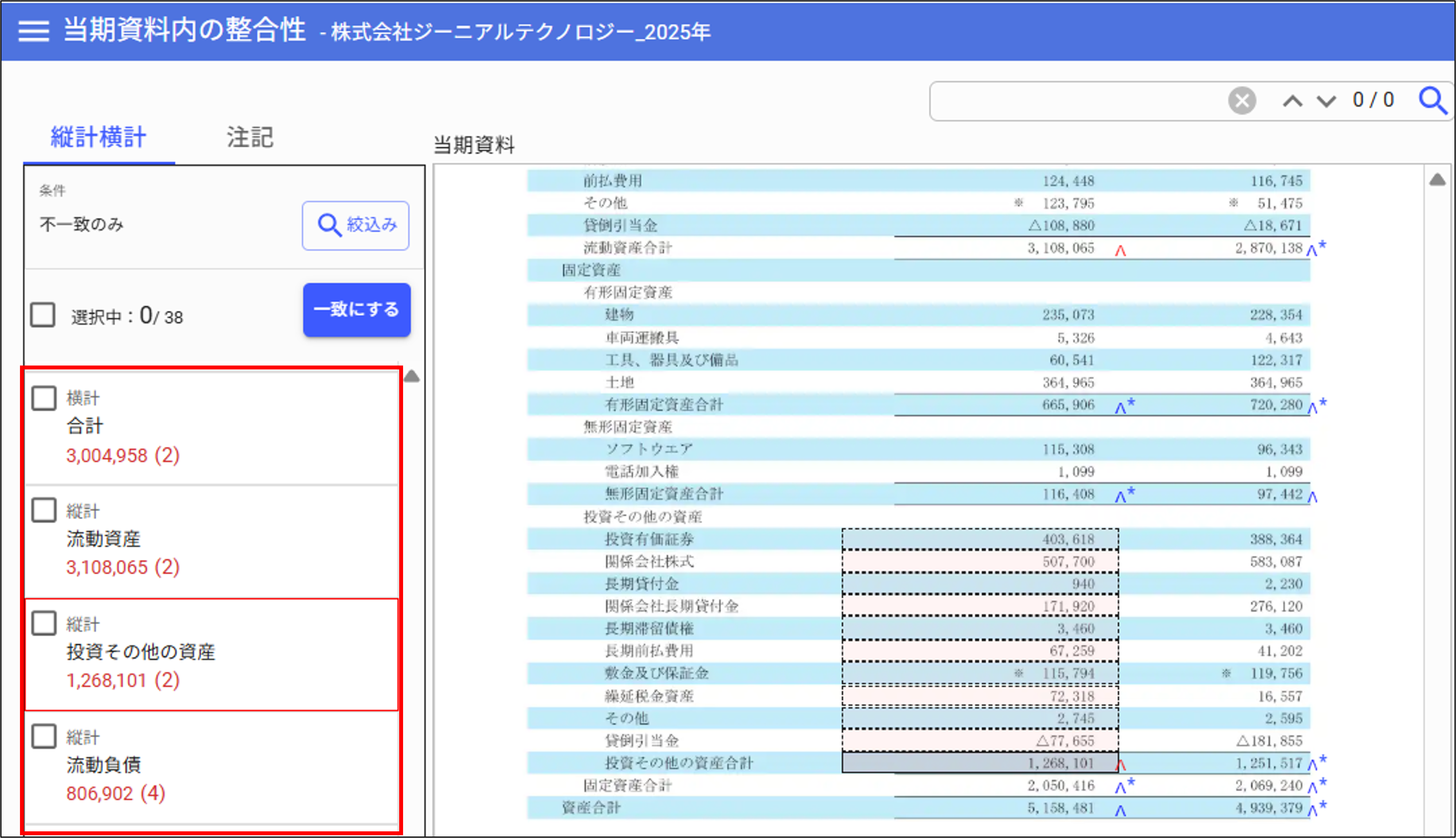Screen dimensions: 1456x838
Task: Click red caret mark beside 3,108,065
Action: 1120,250
